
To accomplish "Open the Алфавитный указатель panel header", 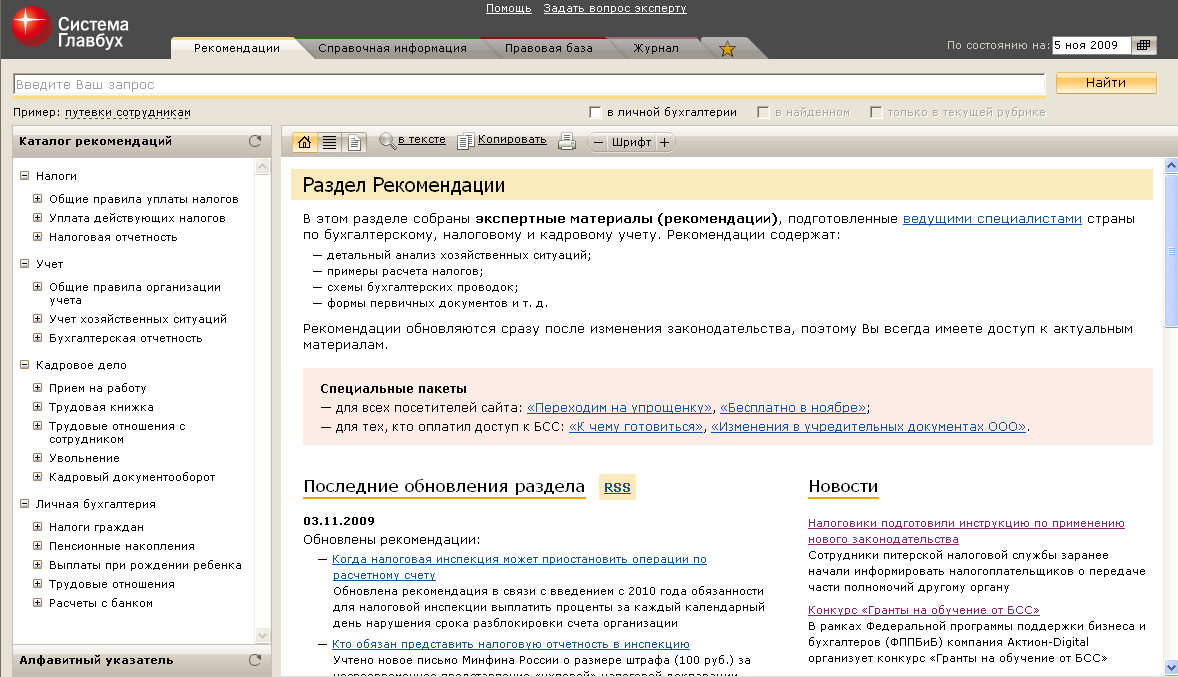I will 141,660.
